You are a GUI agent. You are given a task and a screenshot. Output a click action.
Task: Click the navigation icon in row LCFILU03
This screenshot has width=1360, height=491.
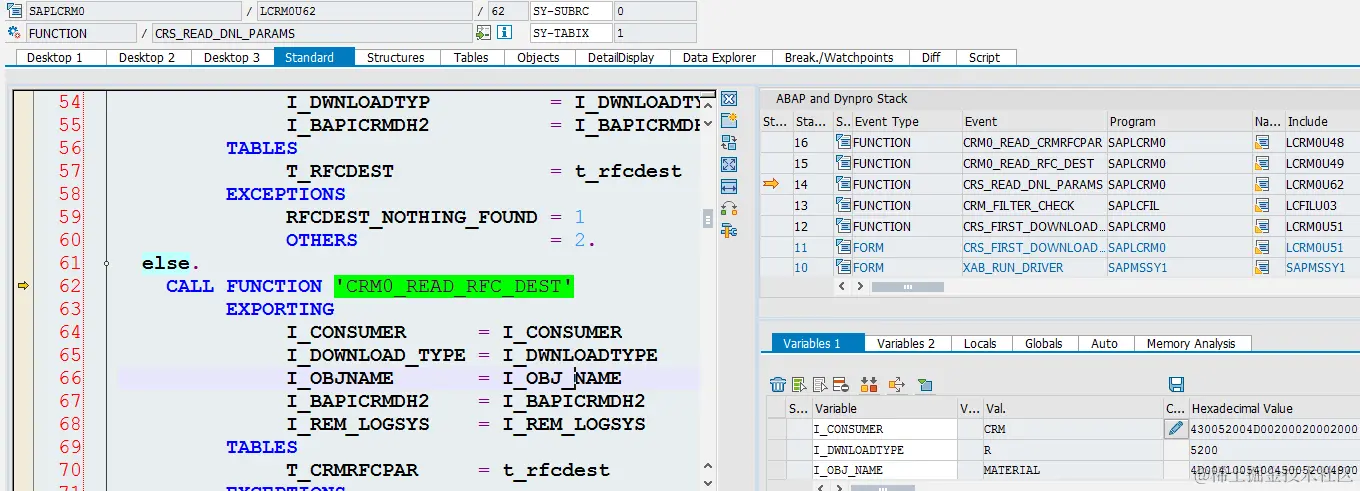pos(1263,206)
